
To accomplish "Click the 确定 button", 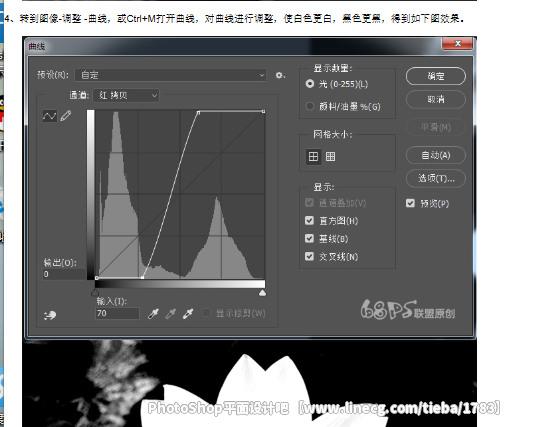I will [436, 76].
